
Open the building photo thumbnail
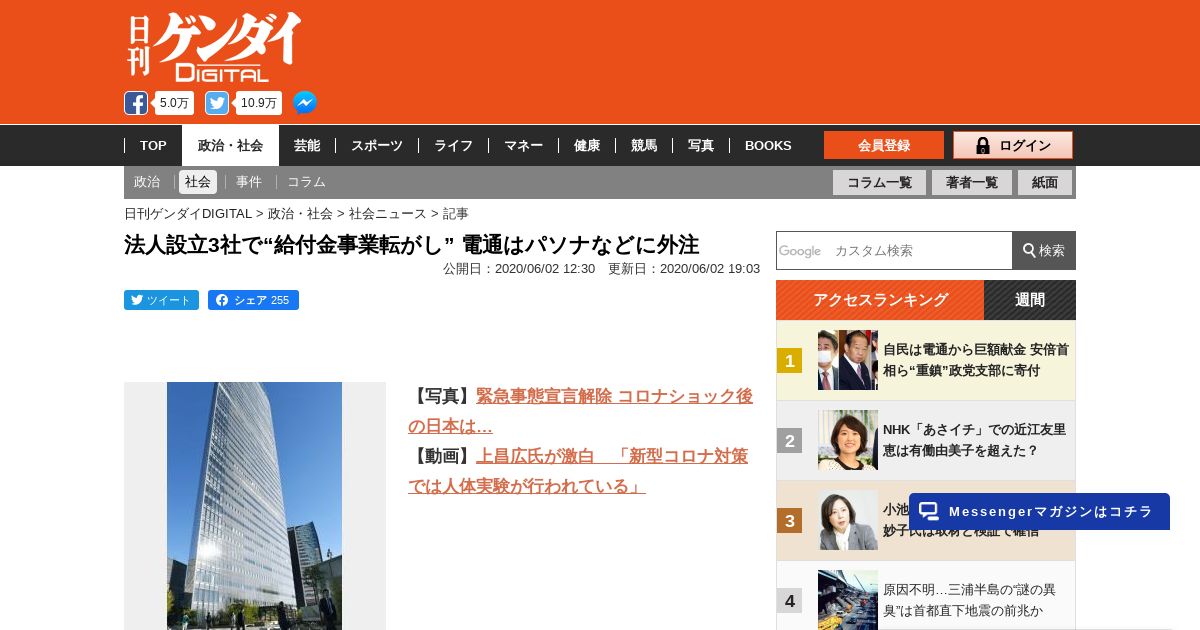tap(254, 506)
